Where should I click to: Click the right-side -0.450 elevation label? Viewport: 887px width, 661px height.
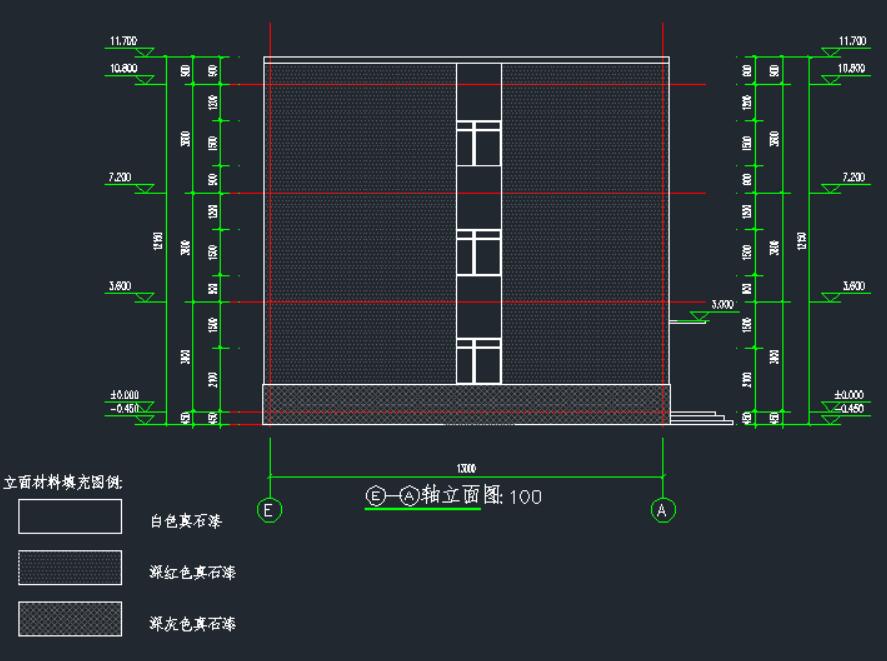click(x=849, y=408)
